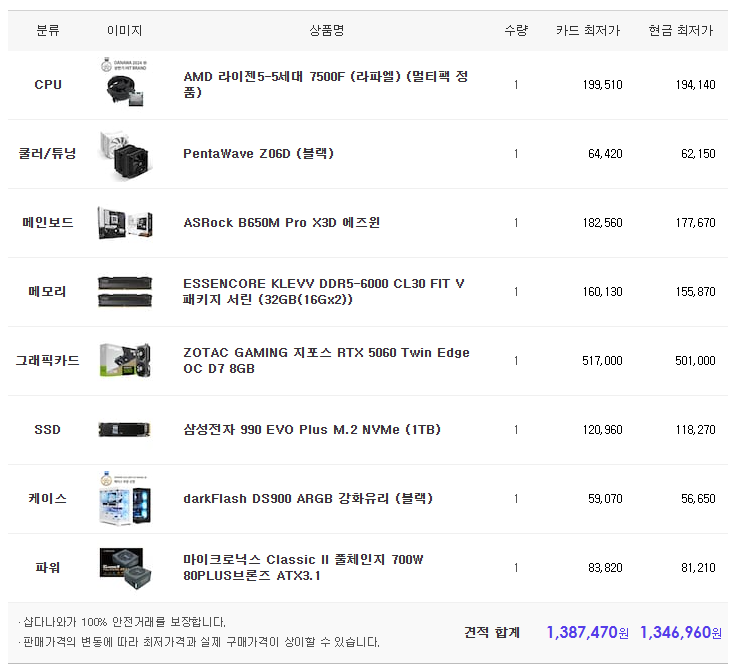Viewport: 731px width, 667px height.
Task: Click the PentaWave Z06D cooler image
Action: 124,154
